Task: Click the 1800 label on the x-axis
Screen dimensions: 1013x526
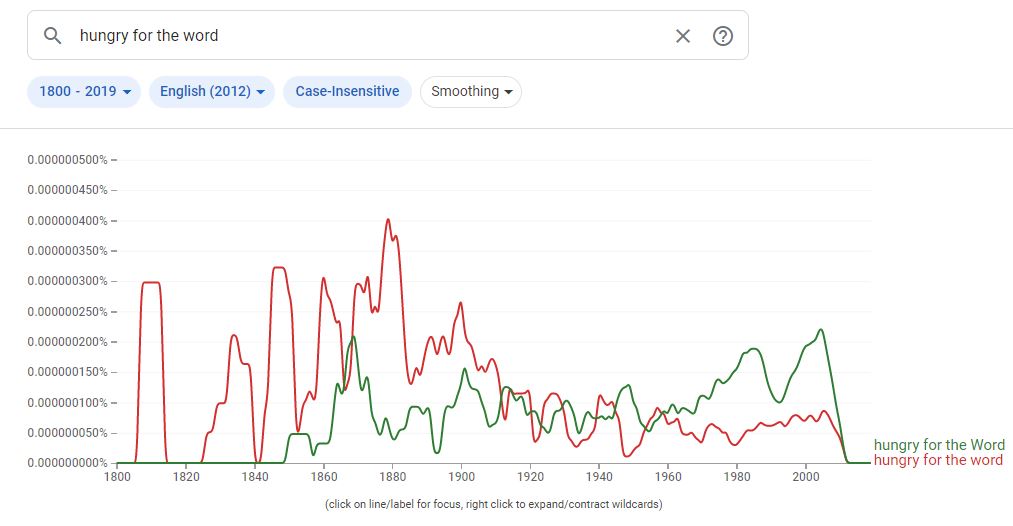Action: (117, 478)
